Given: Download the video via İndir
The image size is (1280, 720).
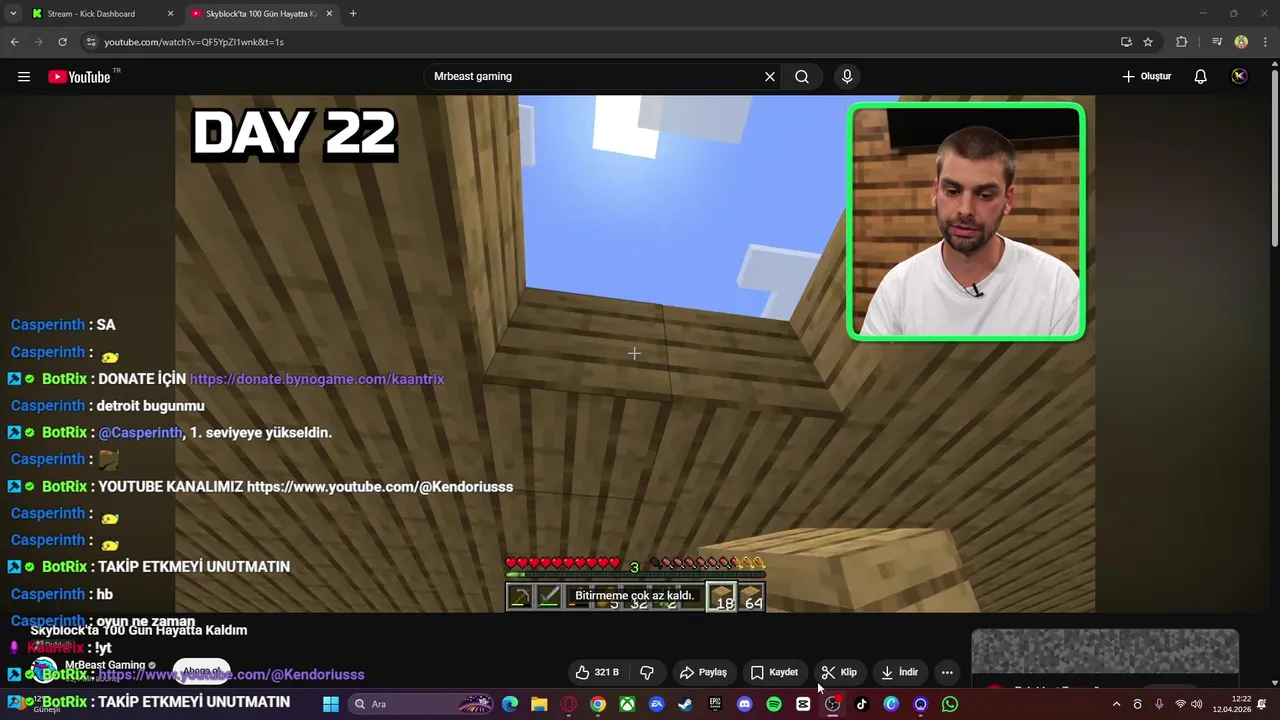Looking at the screenshot, I should pos(899,672).
